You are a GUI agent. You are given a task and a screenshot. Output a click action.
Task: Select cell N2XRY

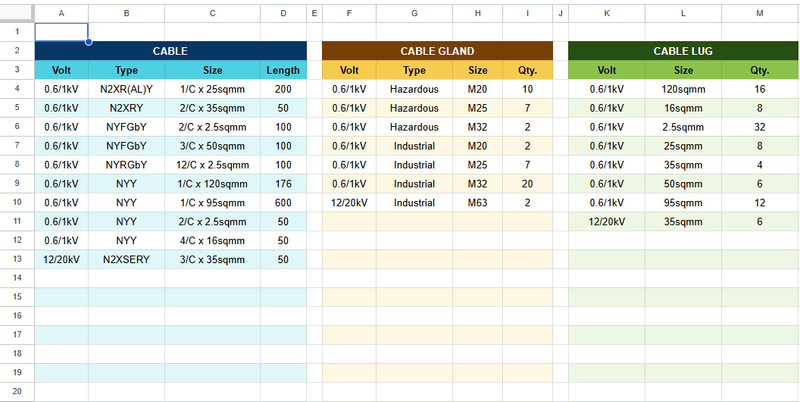coord(127,108)
